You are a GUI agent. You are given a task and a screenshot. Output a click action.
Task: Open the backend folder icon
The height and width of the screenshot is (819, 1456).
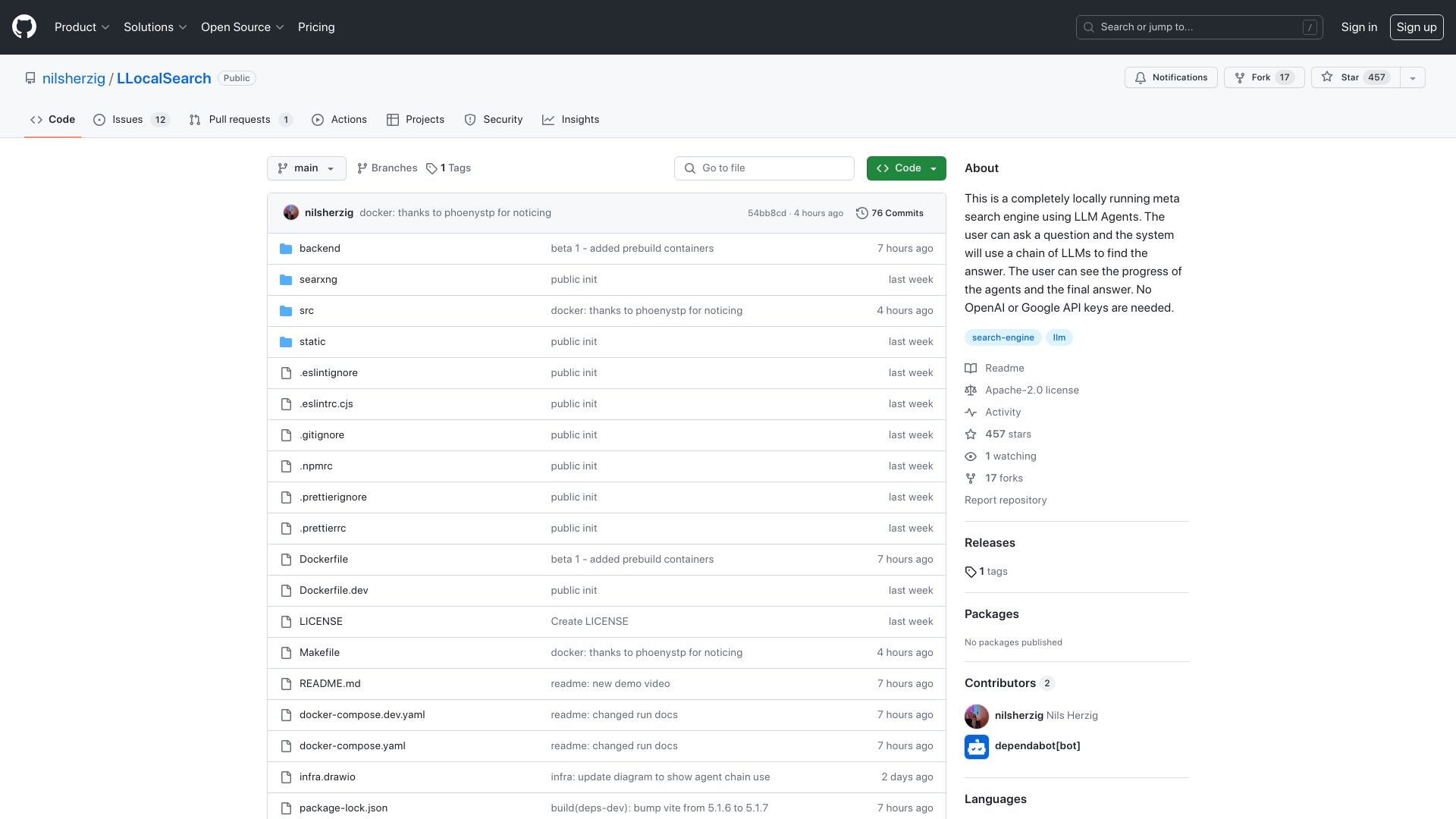286,249
